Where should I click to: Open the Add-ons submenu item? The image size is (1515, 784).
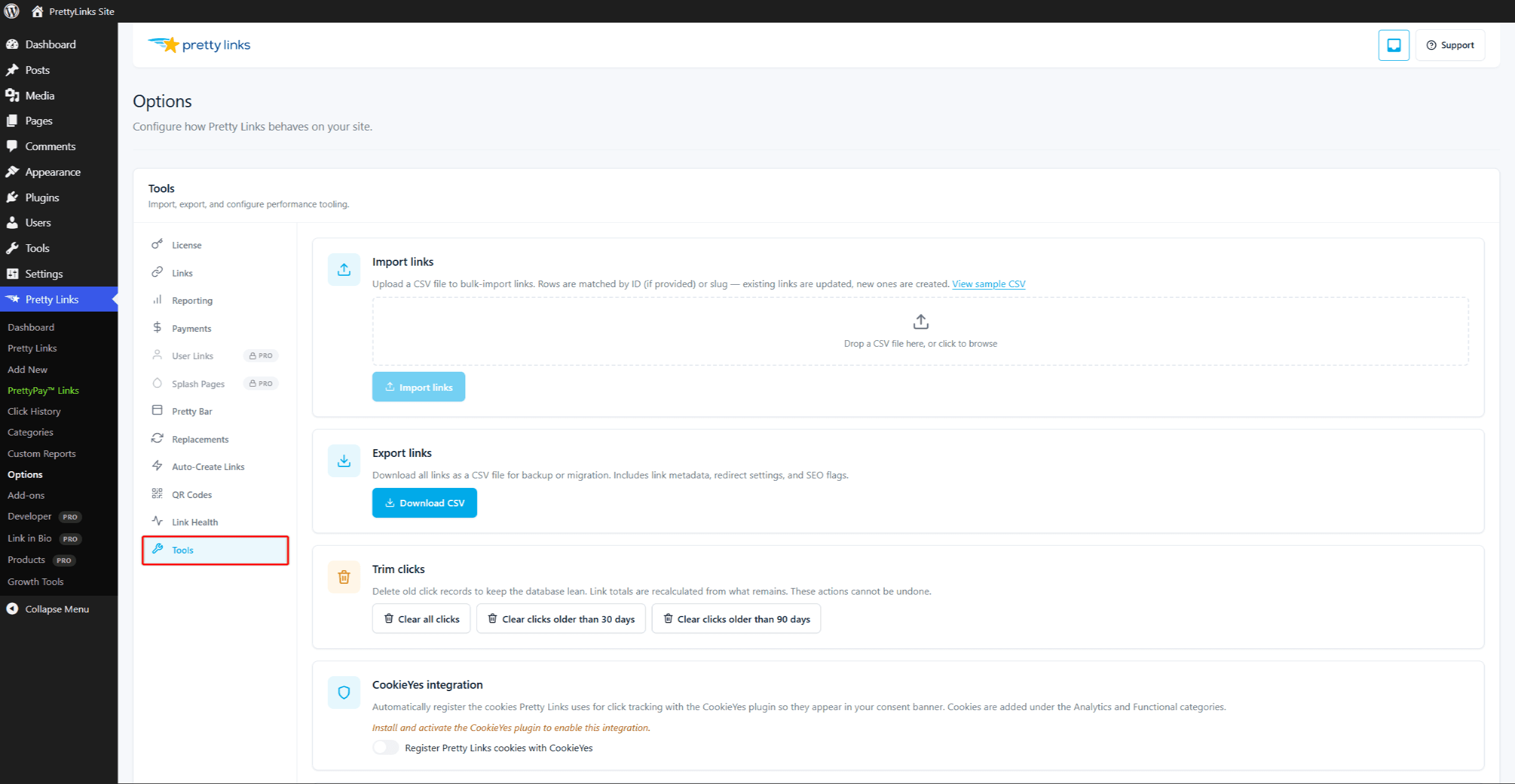(26, 495)
